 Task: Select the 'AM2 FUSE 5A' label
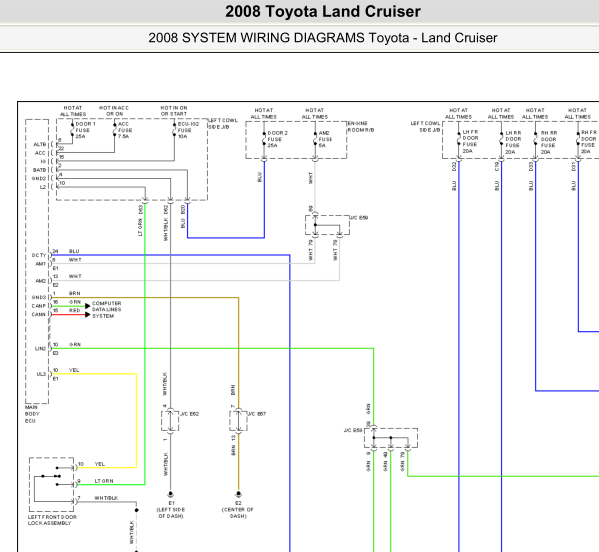pos(325,139)
